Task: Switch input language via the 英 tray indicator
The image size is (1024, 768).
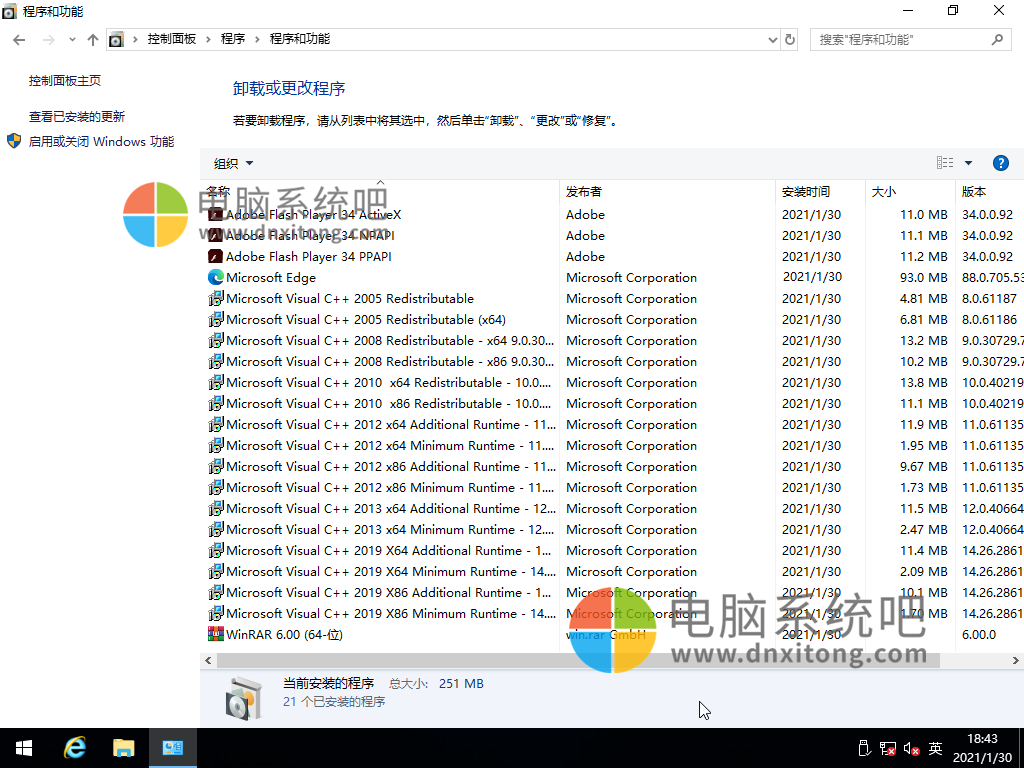Action: (935, 747)
